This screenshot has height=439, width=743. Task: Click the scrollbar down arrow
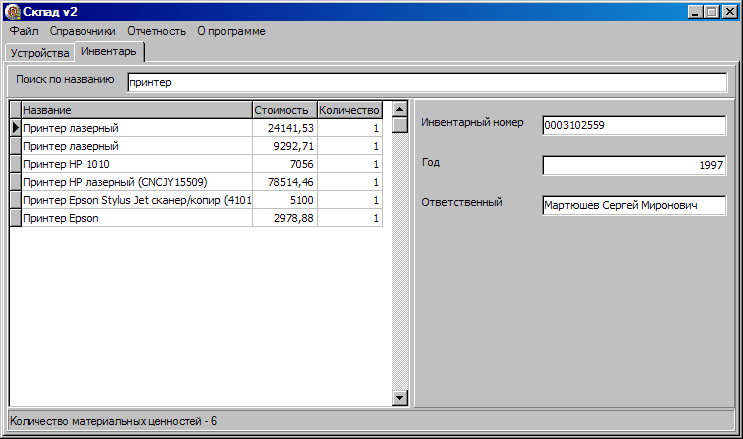(x=400, y=398)
